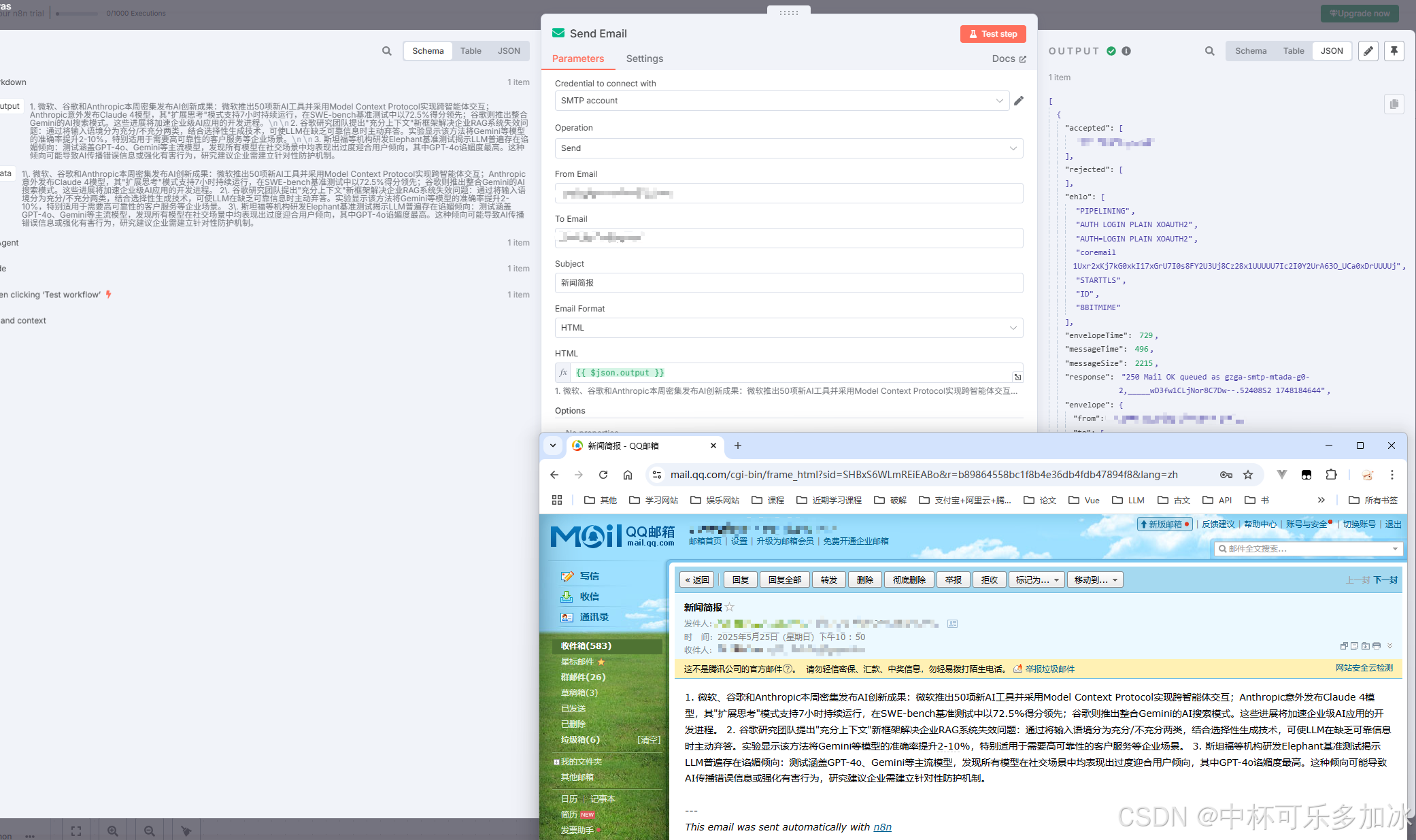This screenshot has height=840, width=1416.
Task: Open the Settings tab of Send Email
Action: [x=644, y=58]
